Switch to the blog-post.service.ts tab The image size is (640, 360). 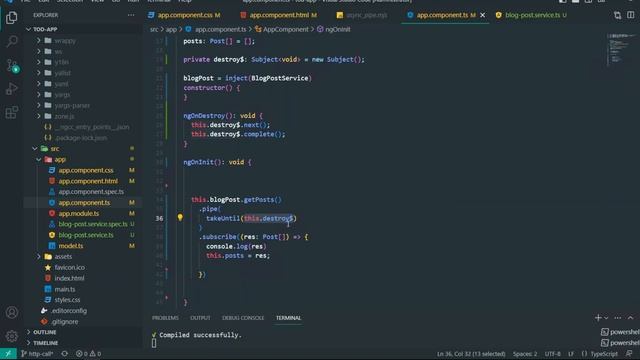pyautogui.click(x=531, y=15)
